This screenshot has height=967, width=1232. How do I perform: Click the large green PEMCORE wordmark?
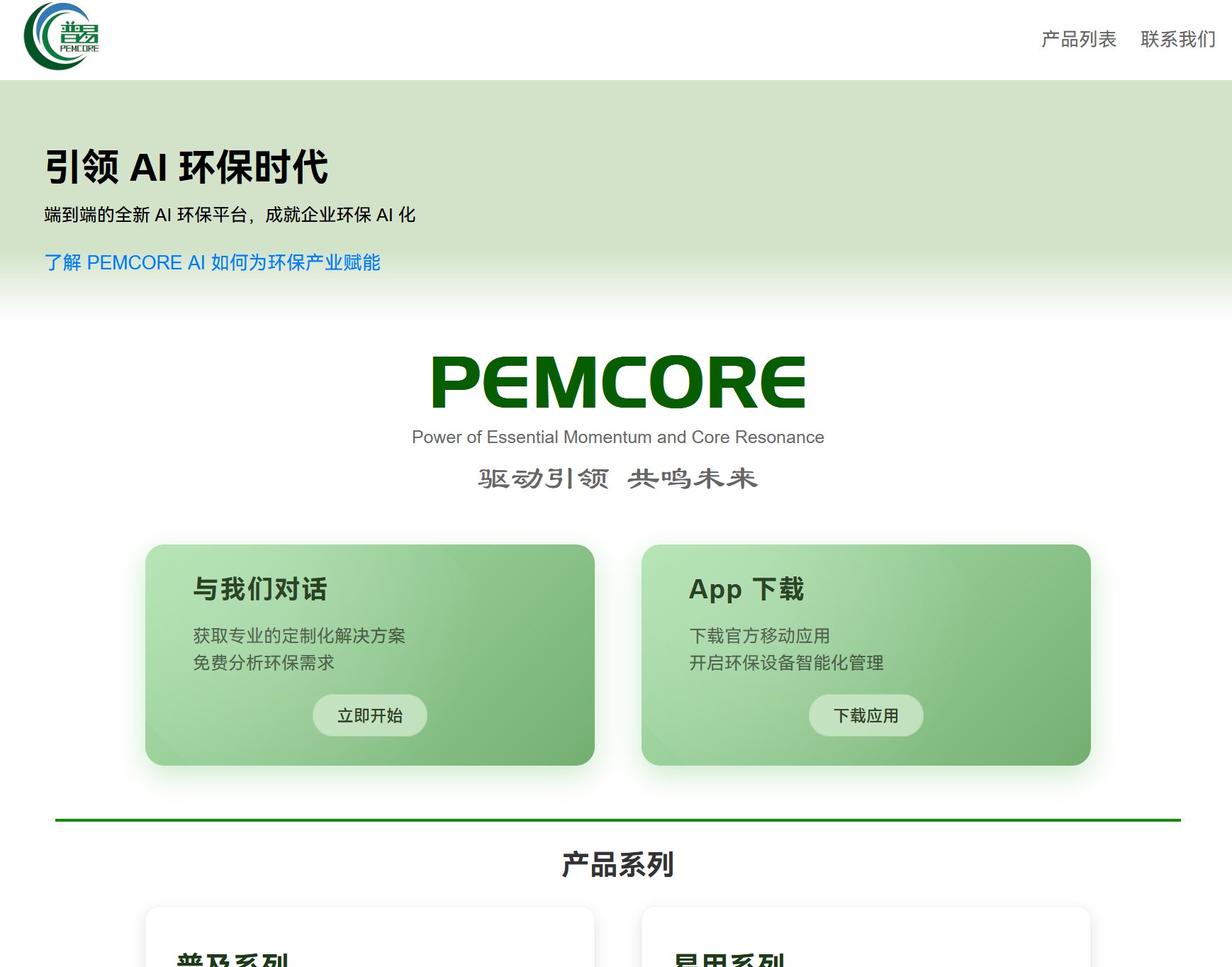click(617, 383)
